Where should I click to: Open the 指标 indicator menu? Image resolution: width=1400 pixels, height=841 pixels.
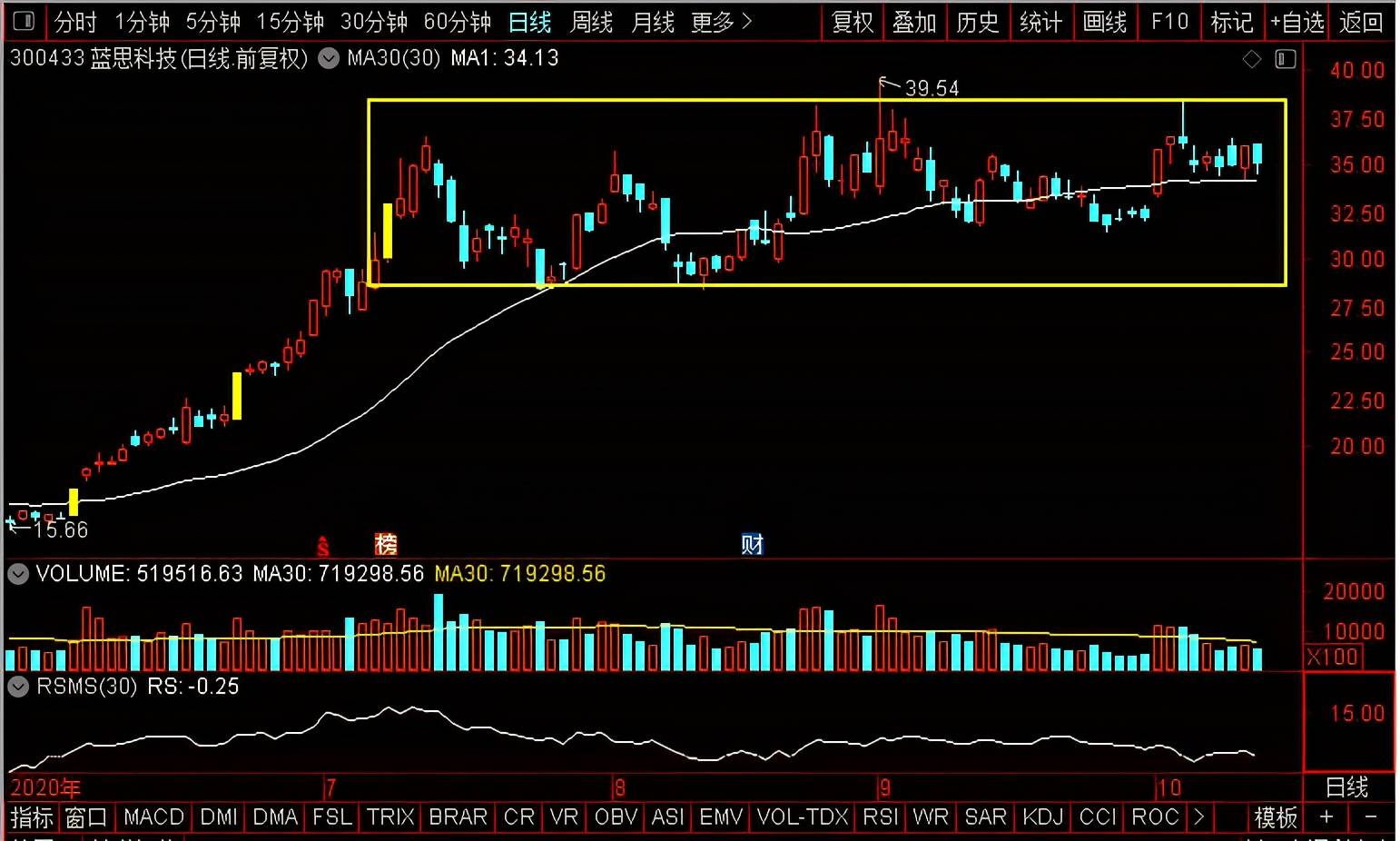click(33, 817)
